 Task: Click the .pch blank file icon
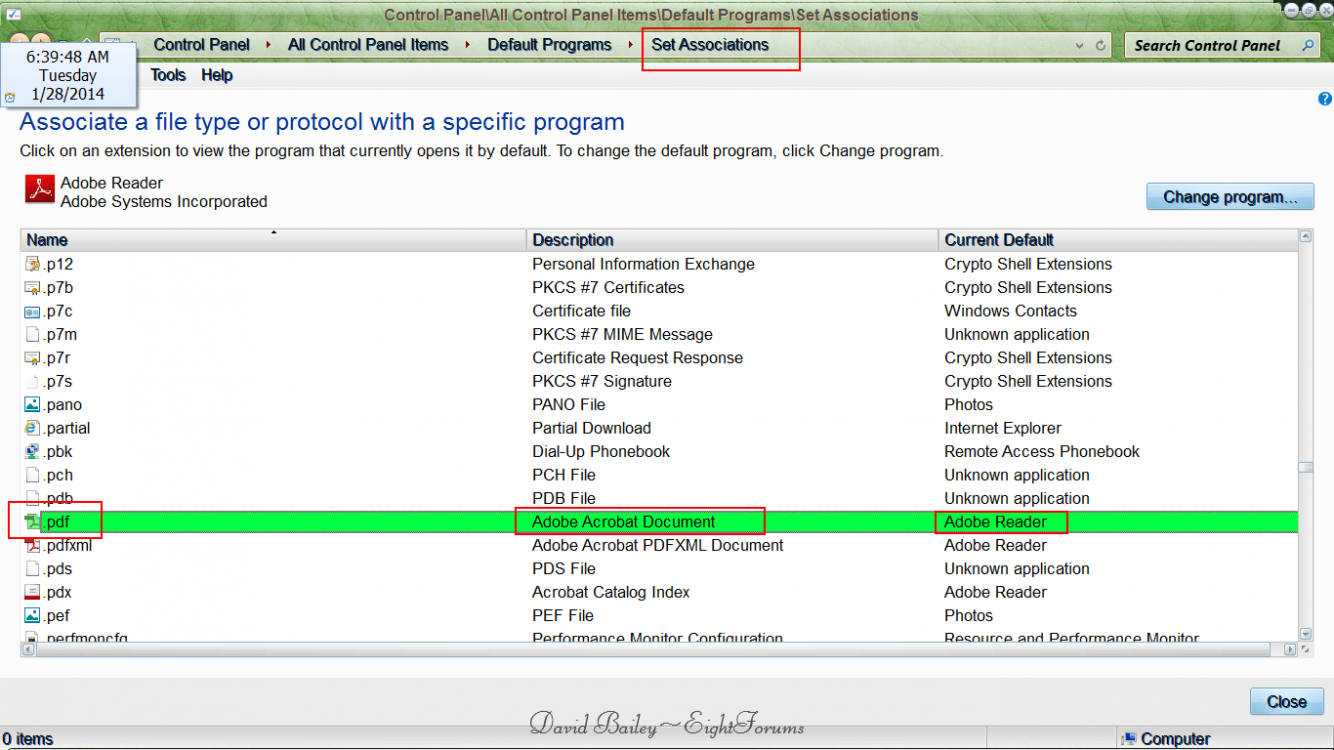(x=32, y=475)
